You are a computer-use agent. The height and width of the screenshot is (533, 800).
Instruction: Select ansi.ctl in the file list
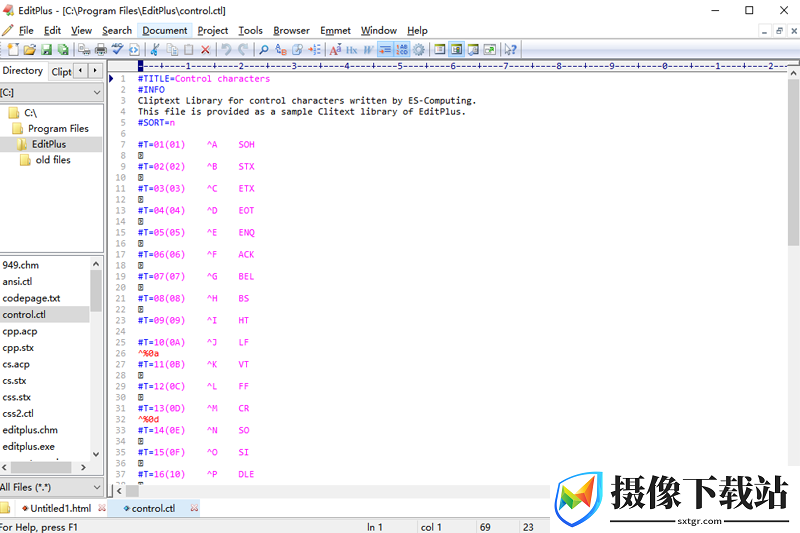(x=17, y=282)
